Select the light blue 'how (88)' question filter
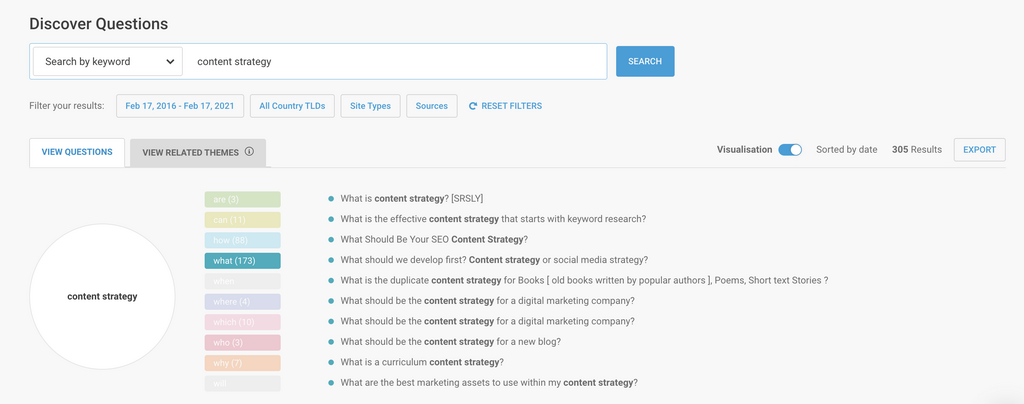Viewport: 1024px width, 404px height. [x=242, y=240]
